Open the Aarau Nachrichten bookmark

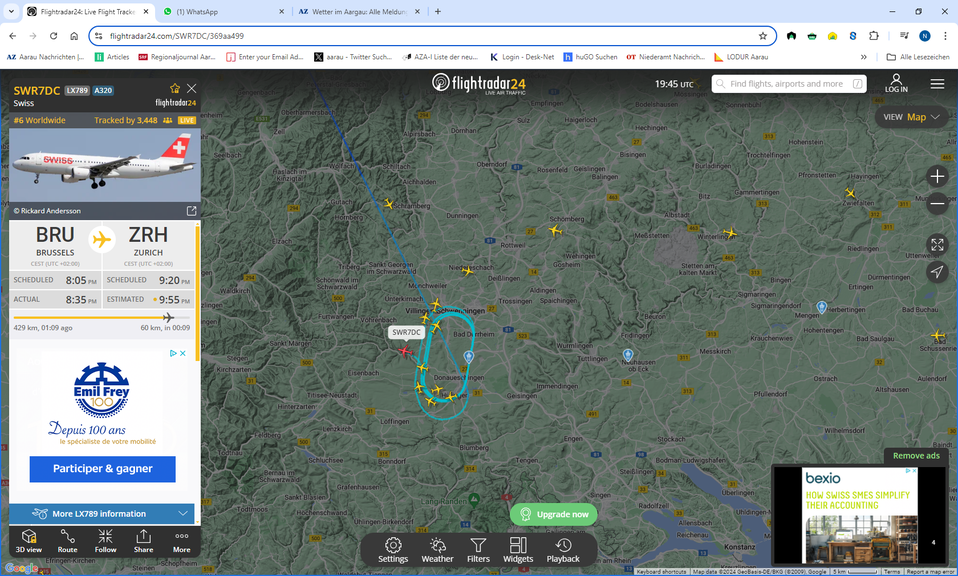[46, 57]
